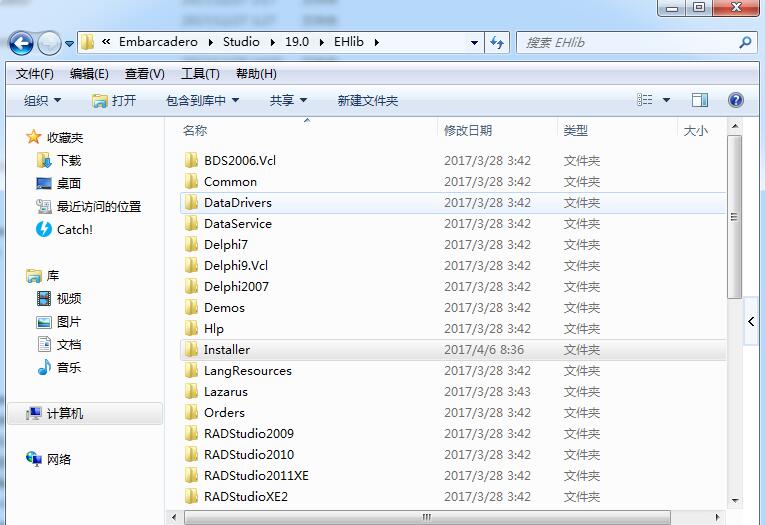Go back with the Back arrow button
Screen dimensions: 765x525
tap(21, 43)
